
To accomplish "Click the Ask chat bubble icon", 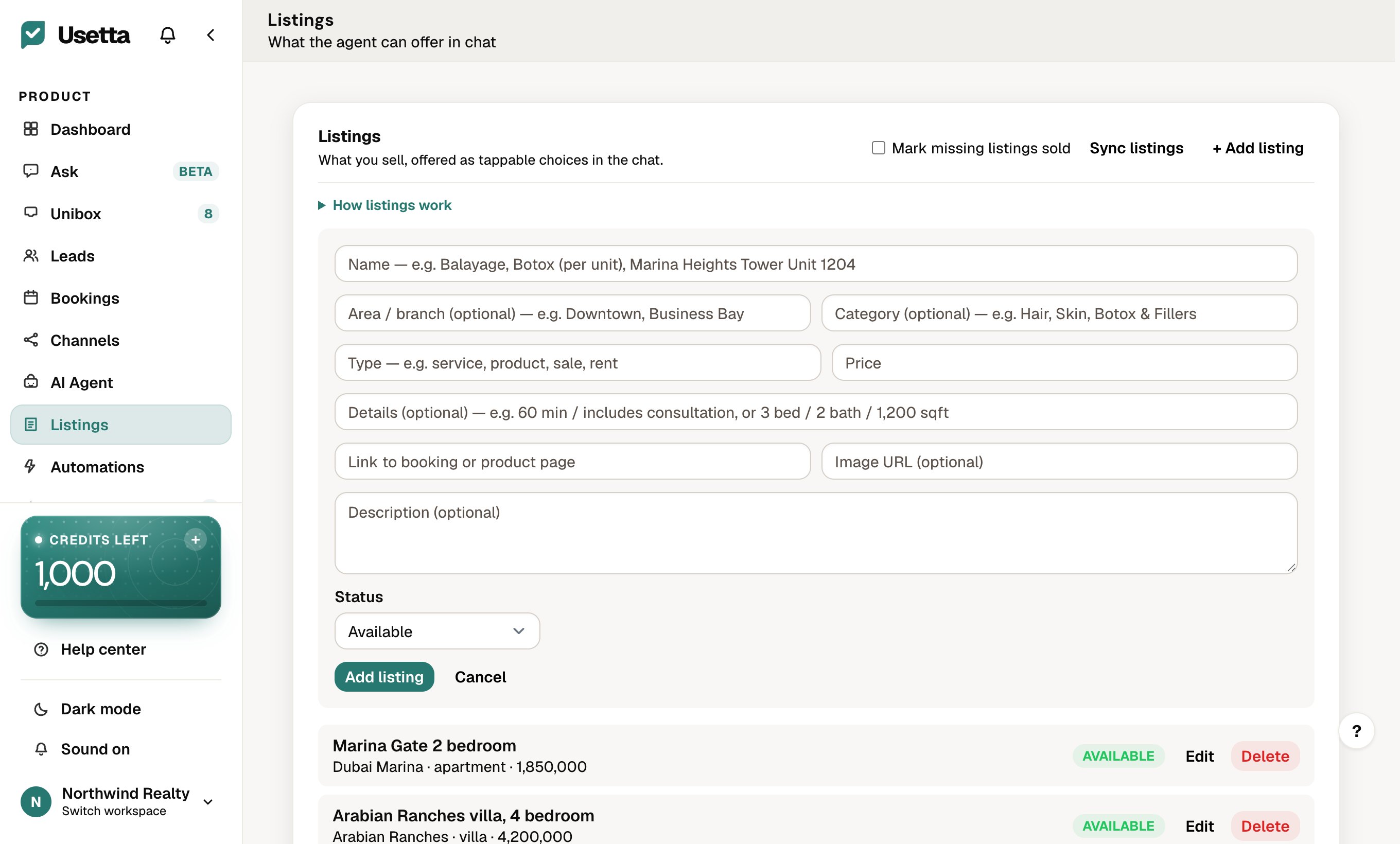I will pyautogui.click(x=31, y=171).
